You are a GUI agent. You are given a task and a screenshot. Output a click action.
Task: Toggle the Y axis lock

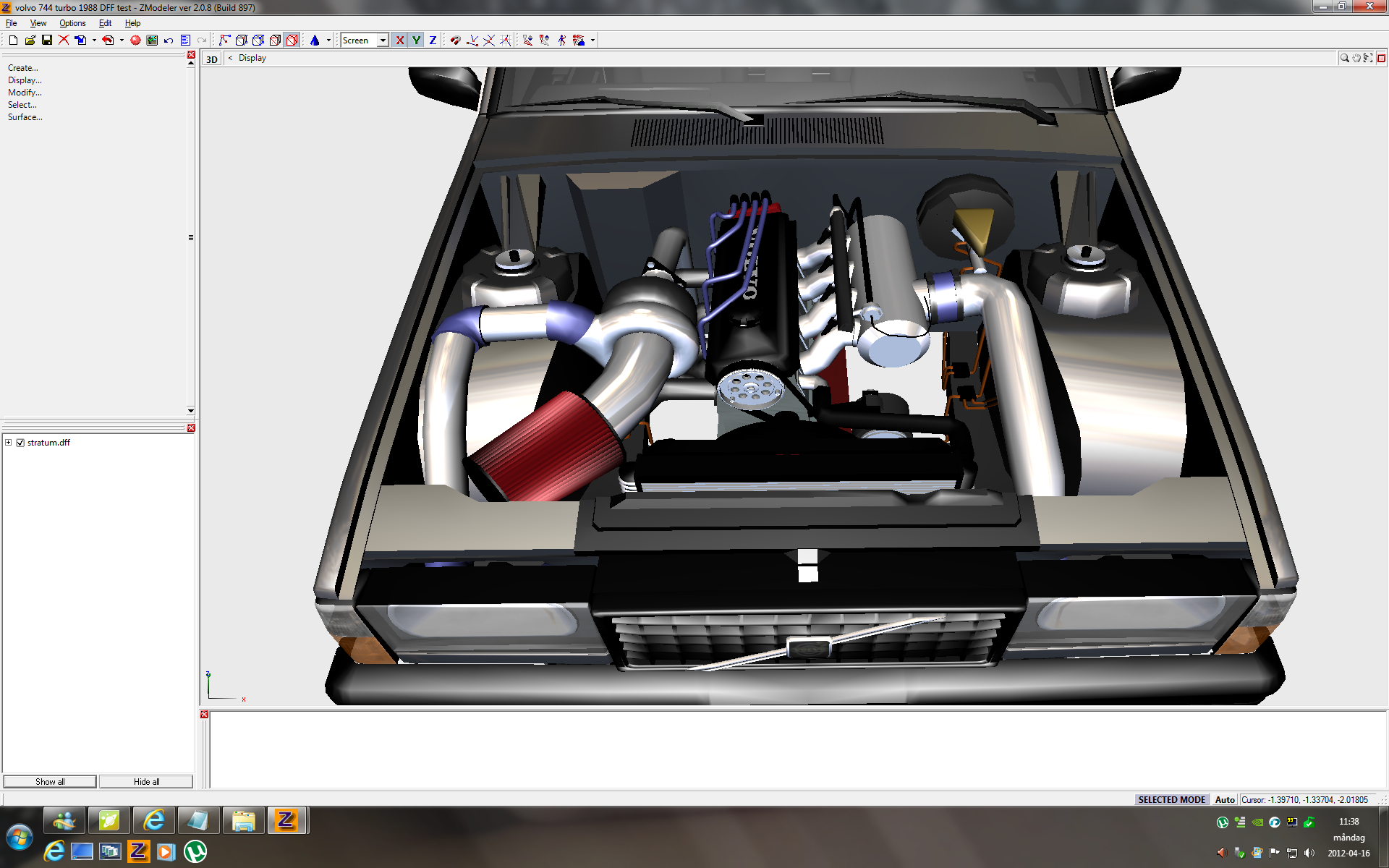(416, 41)
